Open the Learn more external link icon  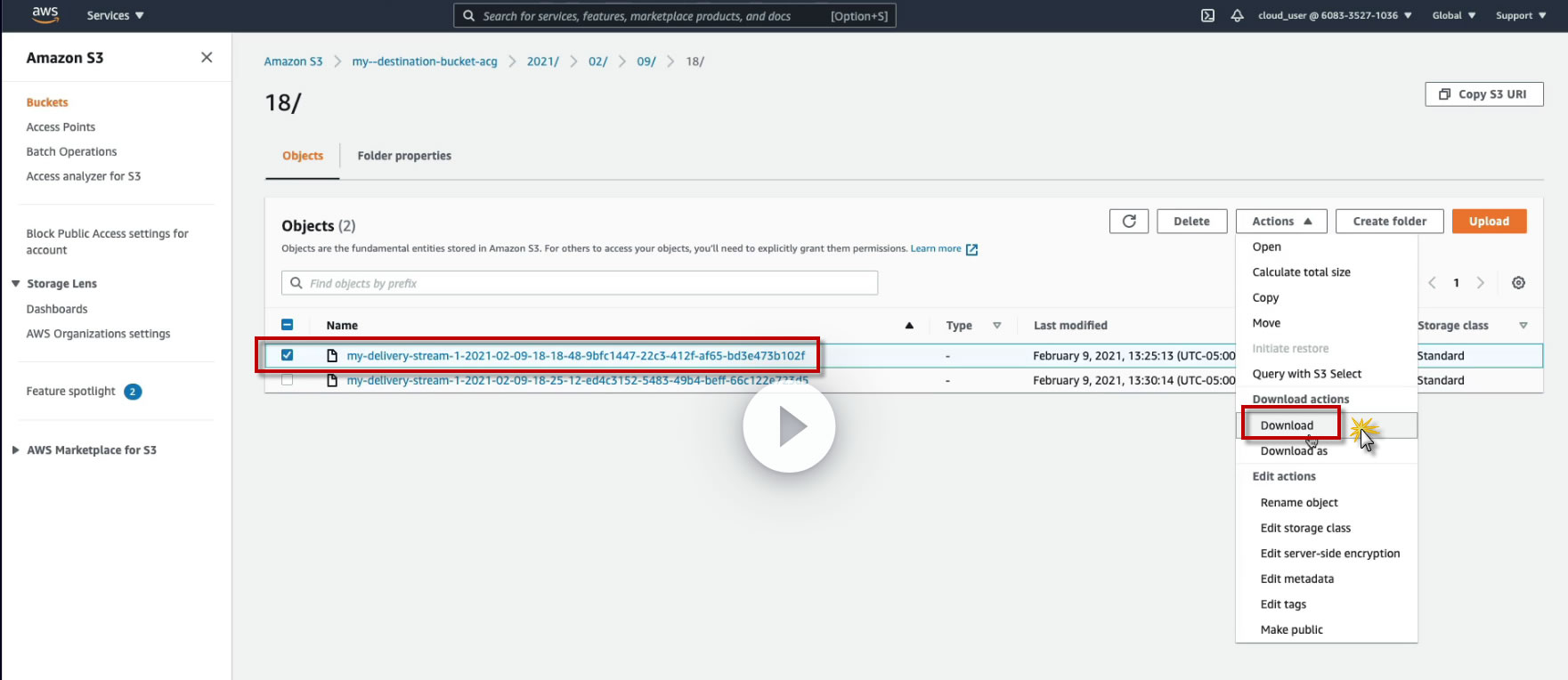971,249
